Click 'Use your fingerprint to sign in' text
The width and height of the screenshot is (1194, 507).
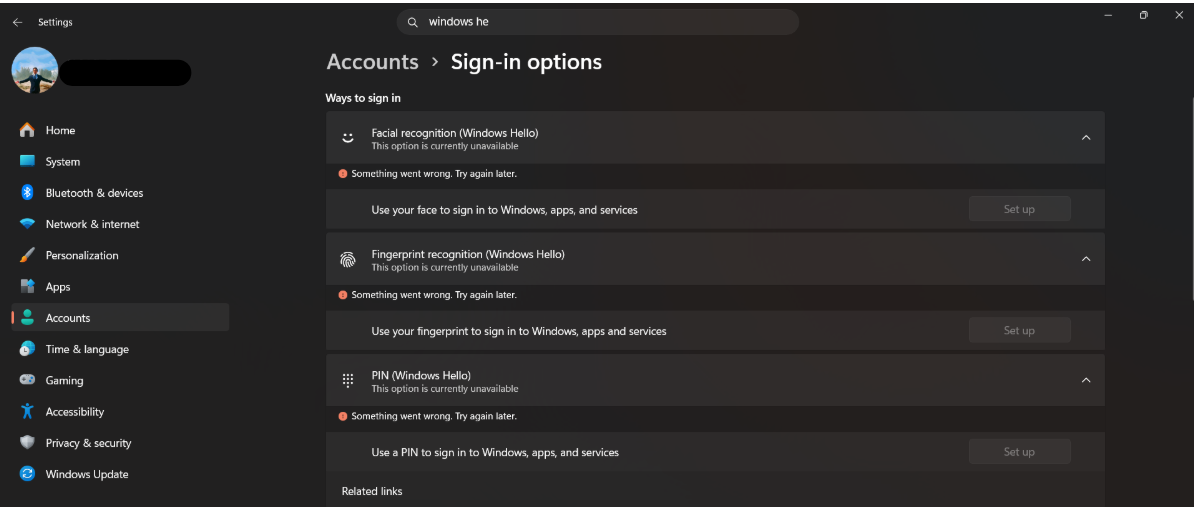click(x=519, y=331)
